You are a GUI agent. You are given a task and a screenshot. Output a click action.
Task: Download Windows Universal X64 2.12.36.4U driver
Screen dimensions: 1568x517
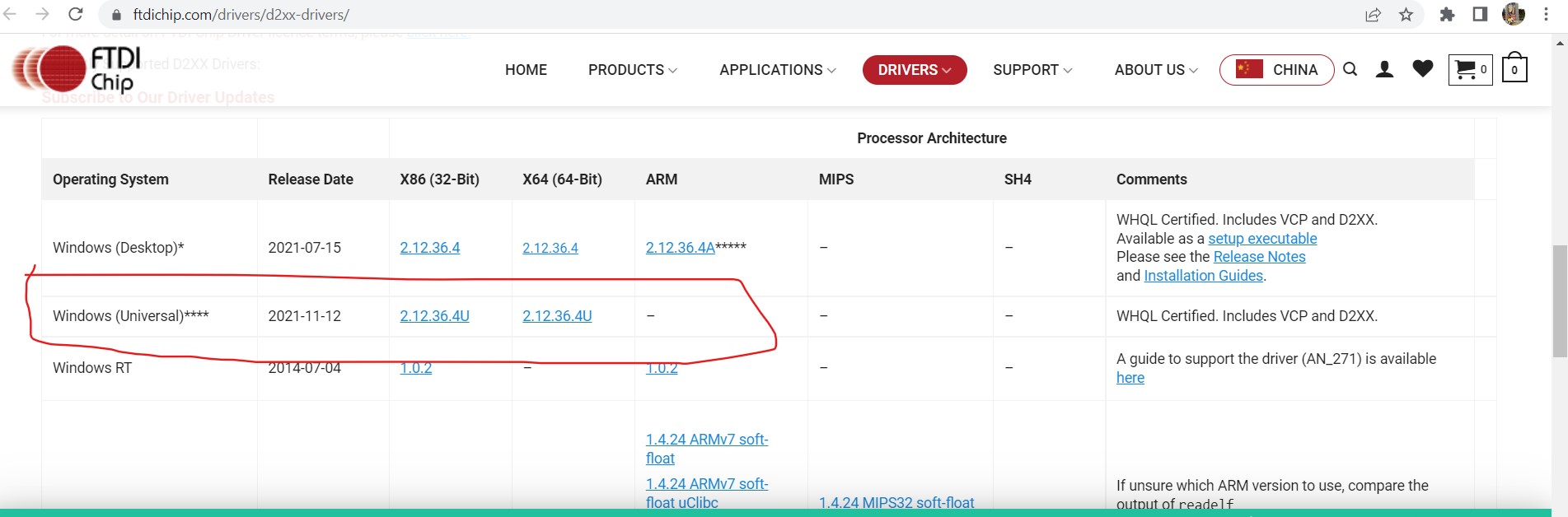(x=557, y=316)
